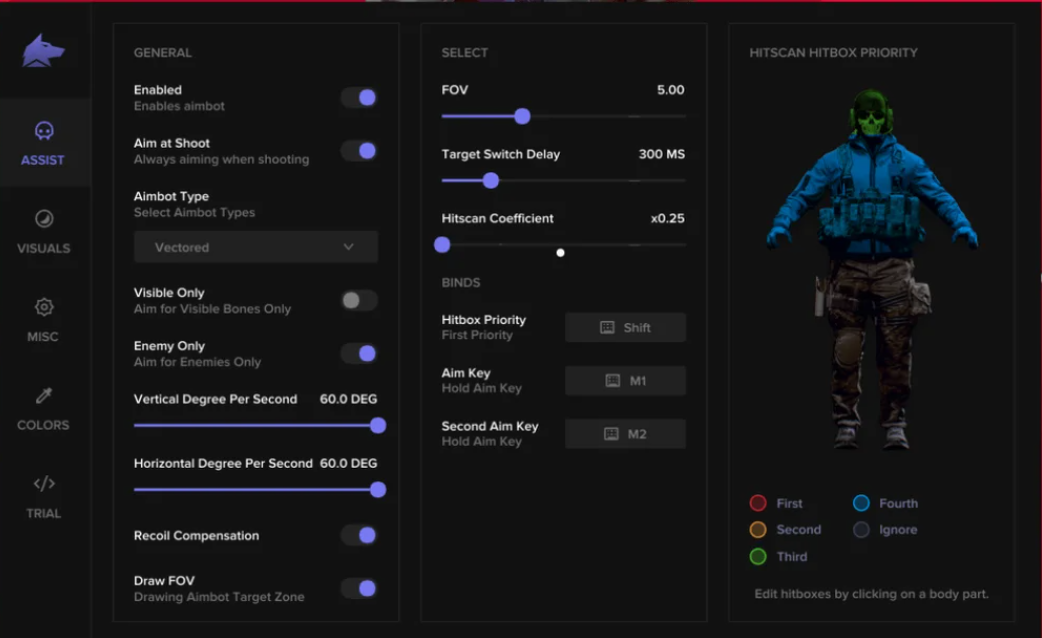Select the Second priority orange swatch
The image size is (1042, 638).
coord(758,530)
